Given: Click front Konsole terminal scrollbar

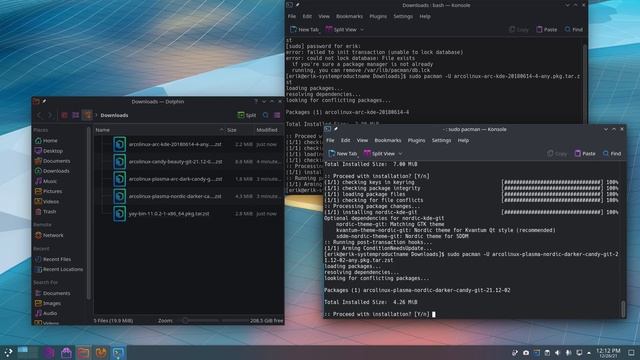Looking at the screenshot, I should pos(623,309).
